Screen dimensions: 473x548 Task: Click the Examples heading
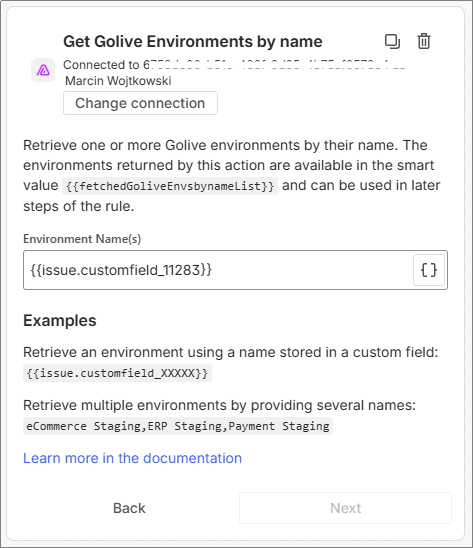[x=60, y=320]
